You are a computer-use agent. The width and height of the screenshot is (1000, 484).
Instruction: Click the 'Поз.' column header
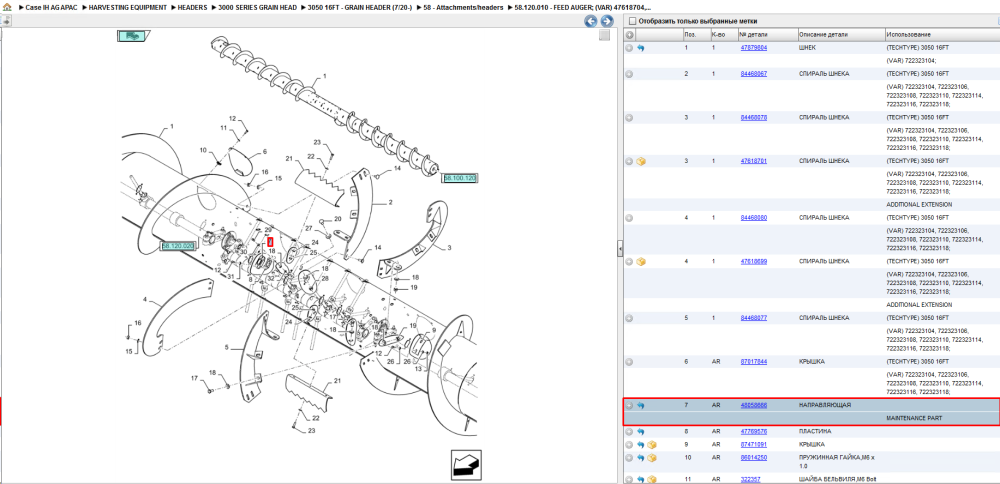pos(696,34)
